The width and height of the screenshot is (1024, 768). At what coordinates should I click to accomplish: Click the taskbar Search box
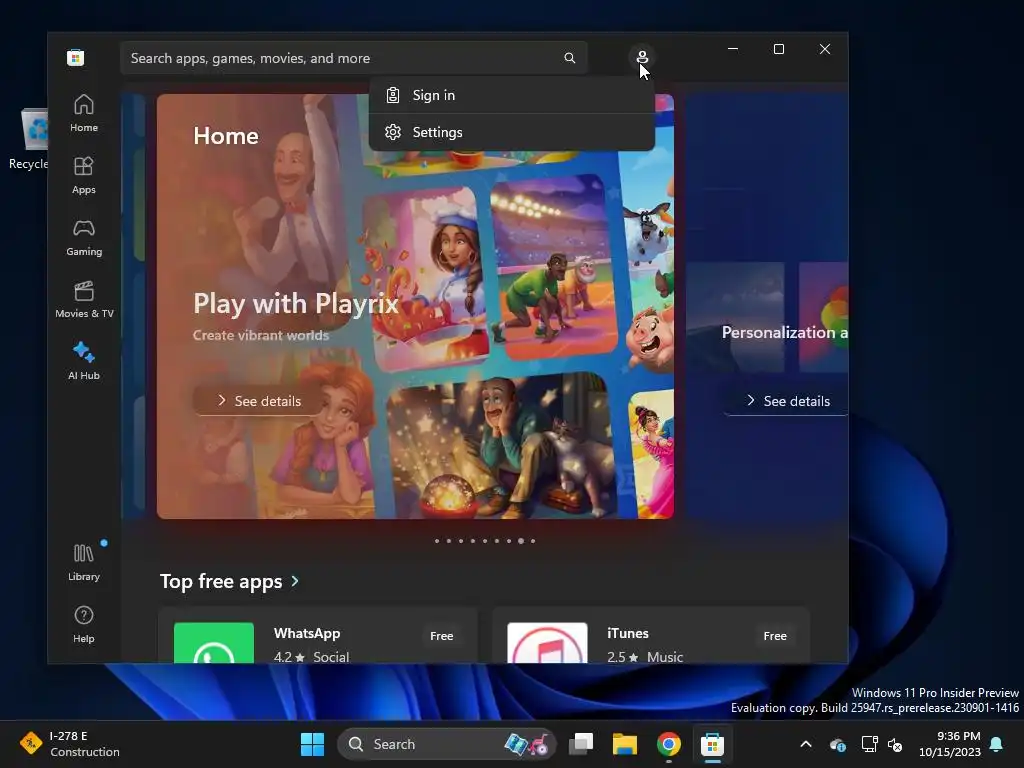pos(446,744)
